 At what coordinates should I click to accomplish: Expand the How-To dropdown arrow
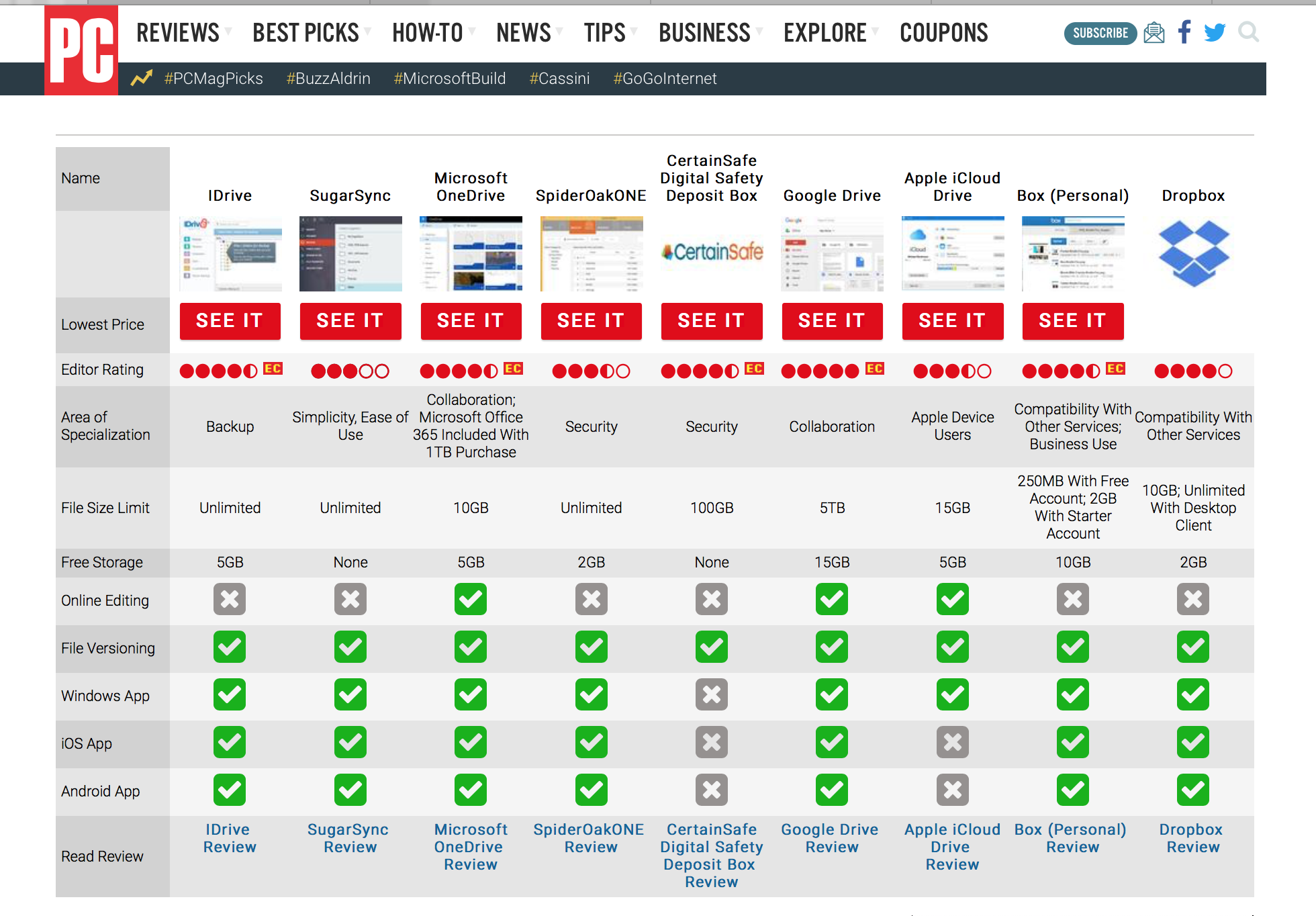pyautogui.click(x=472, y=32)
